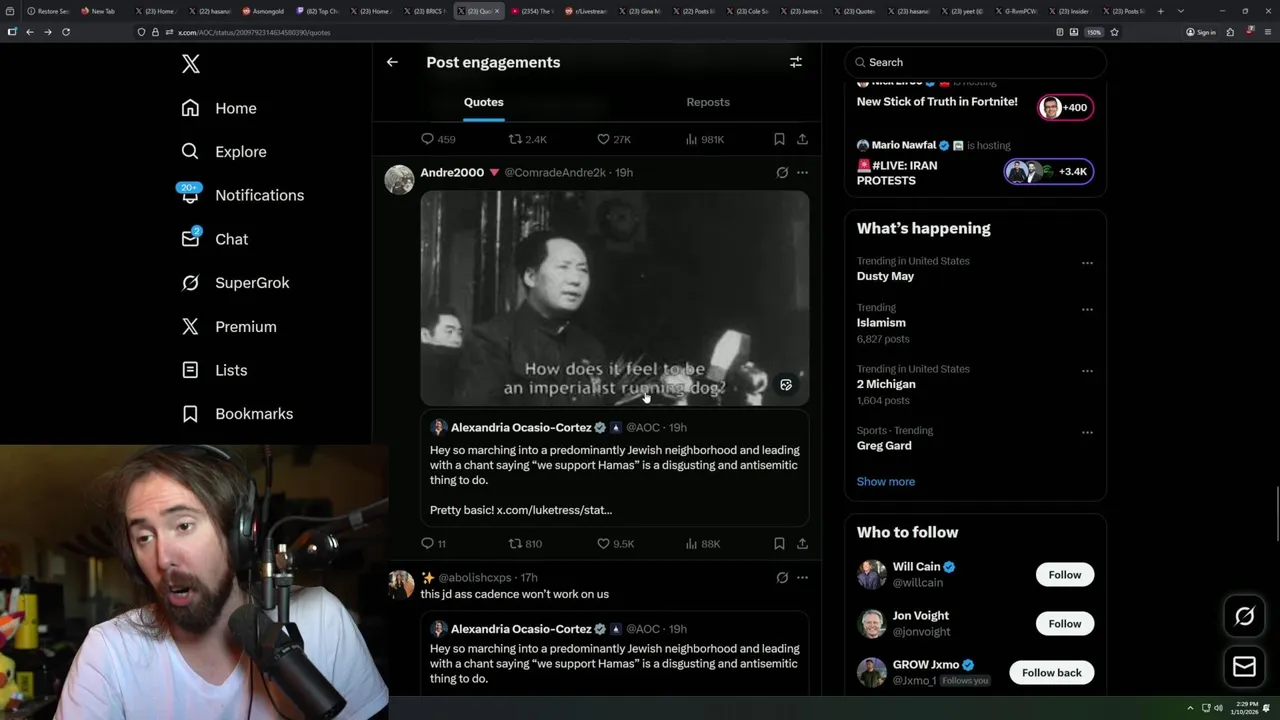Play the Mao video thumbnail
The height and width of the screenshot is (720, 1280).
615,299
